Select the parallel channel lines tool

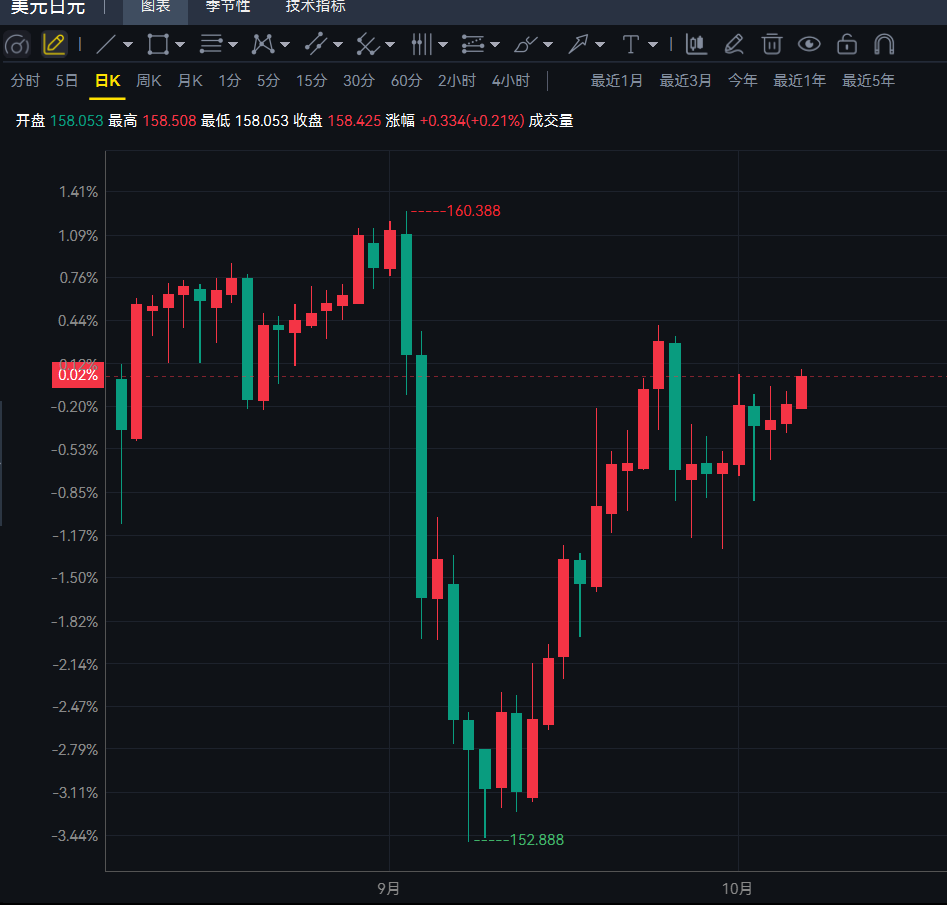pyautogui.click(x=211, y=45)
